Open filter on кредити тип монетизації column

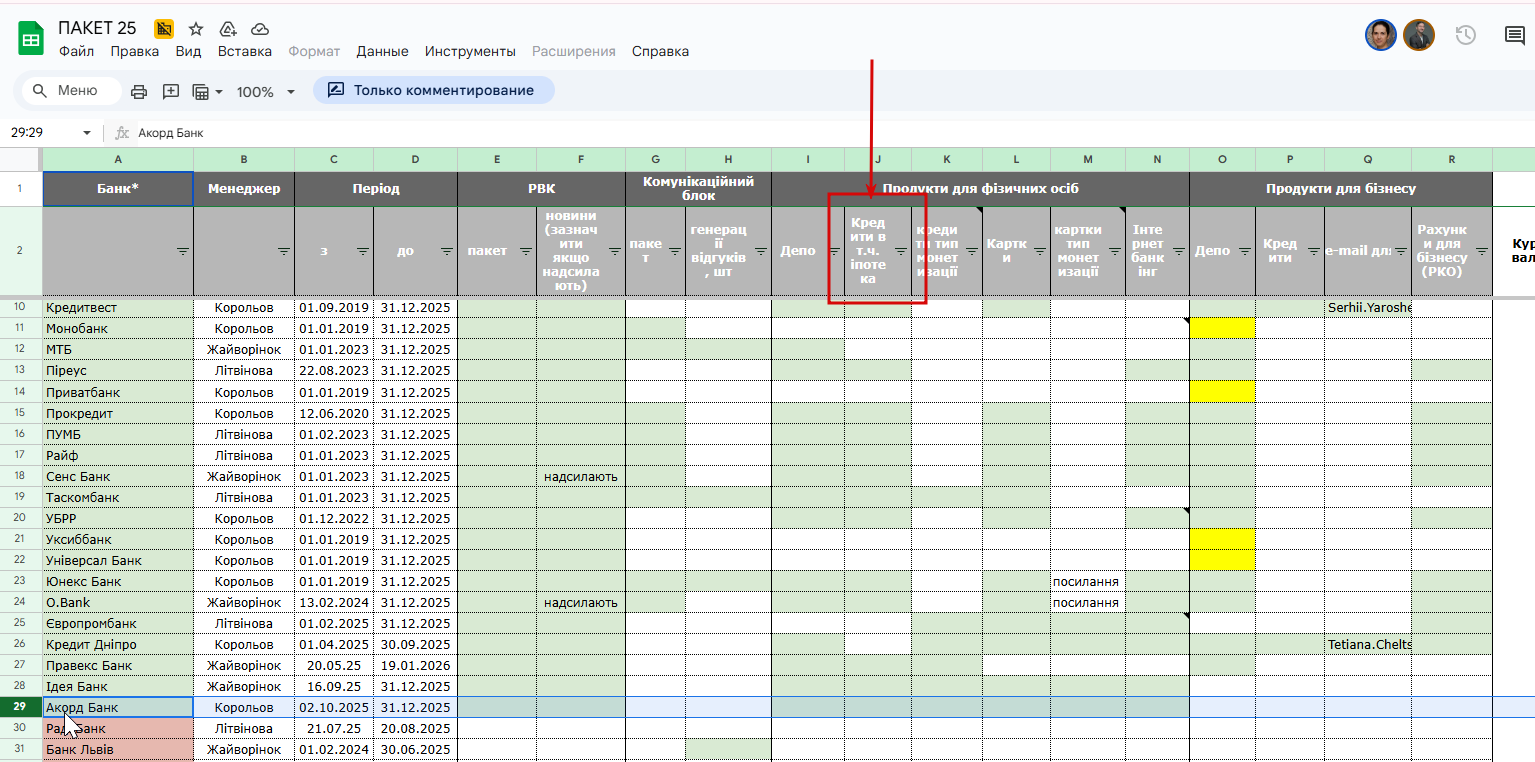(x=971, y=251)
